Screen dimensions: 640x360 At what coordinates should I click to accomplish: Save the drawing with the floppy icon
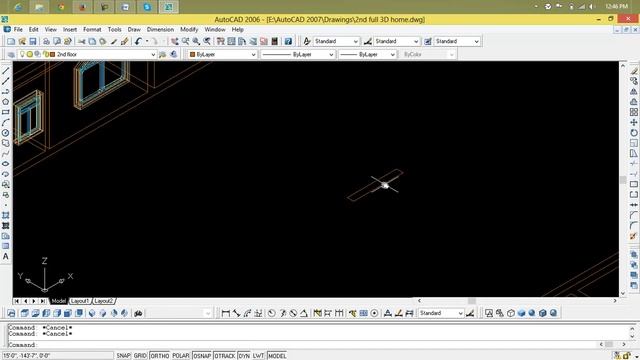[x=33, y=41]
